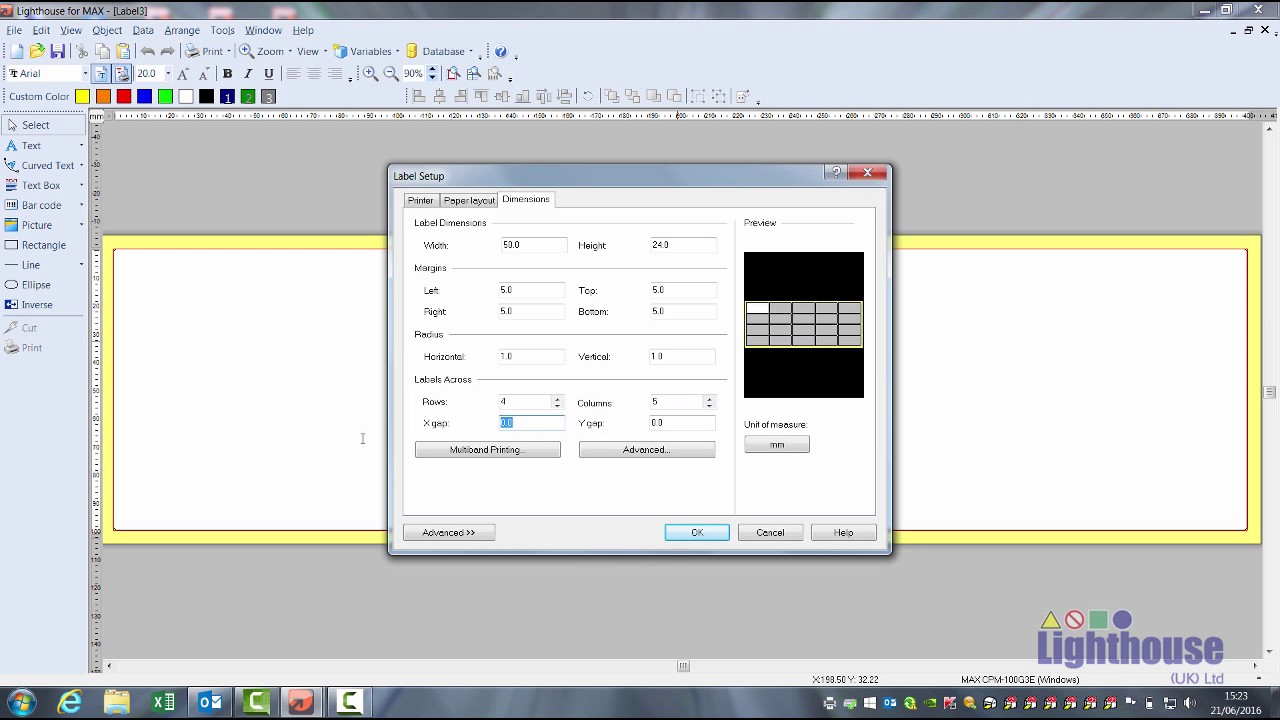Click the Increase font size icon
Viewport: 1280px width, 720px height.
click(183, 74)
